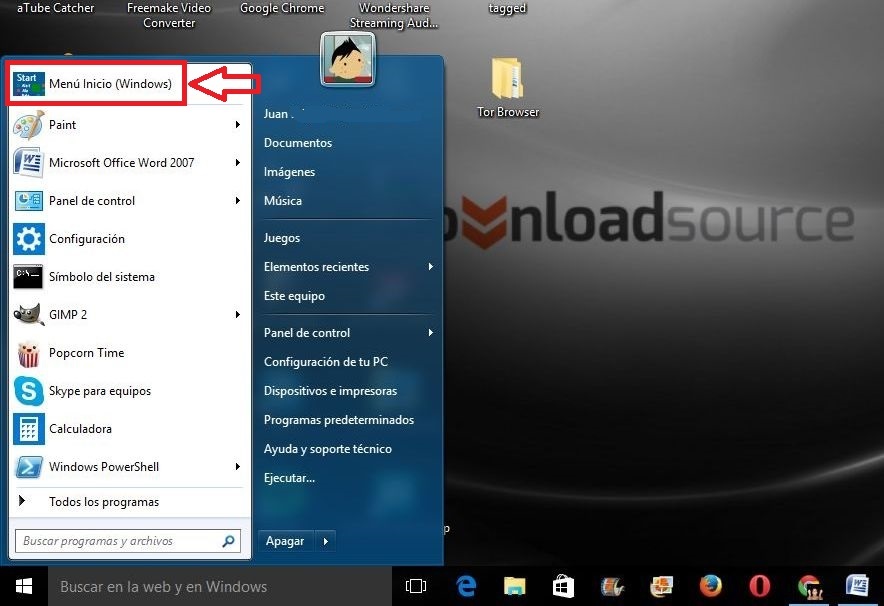
Task: Open Música from start menu
Action: [282, 201]
